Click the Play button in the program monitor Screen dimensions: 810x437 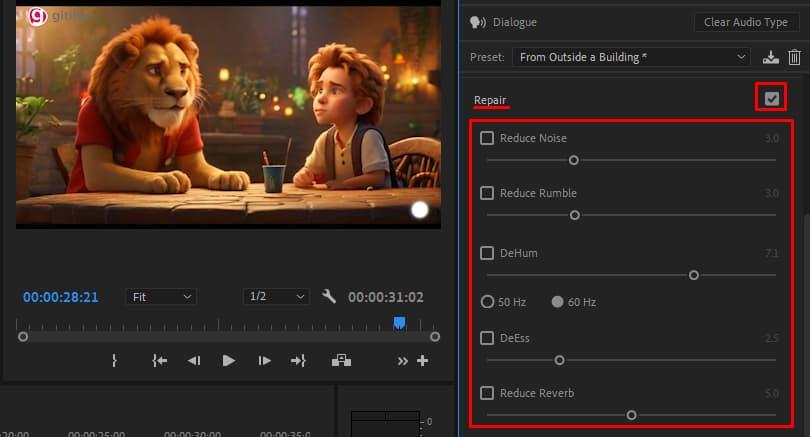pyautogui.click(x=229, y=361)
